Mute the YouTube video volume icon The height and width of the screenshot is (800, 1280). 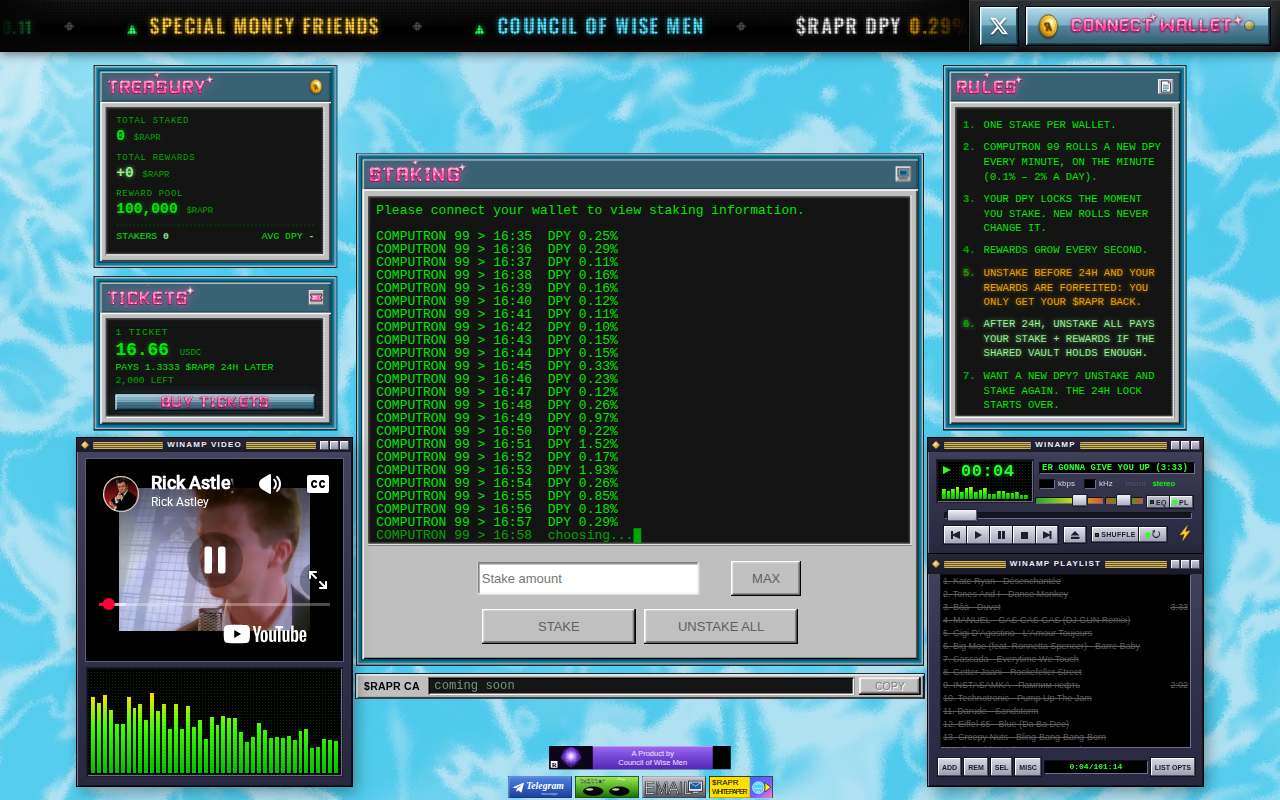[x=270, y=484]
